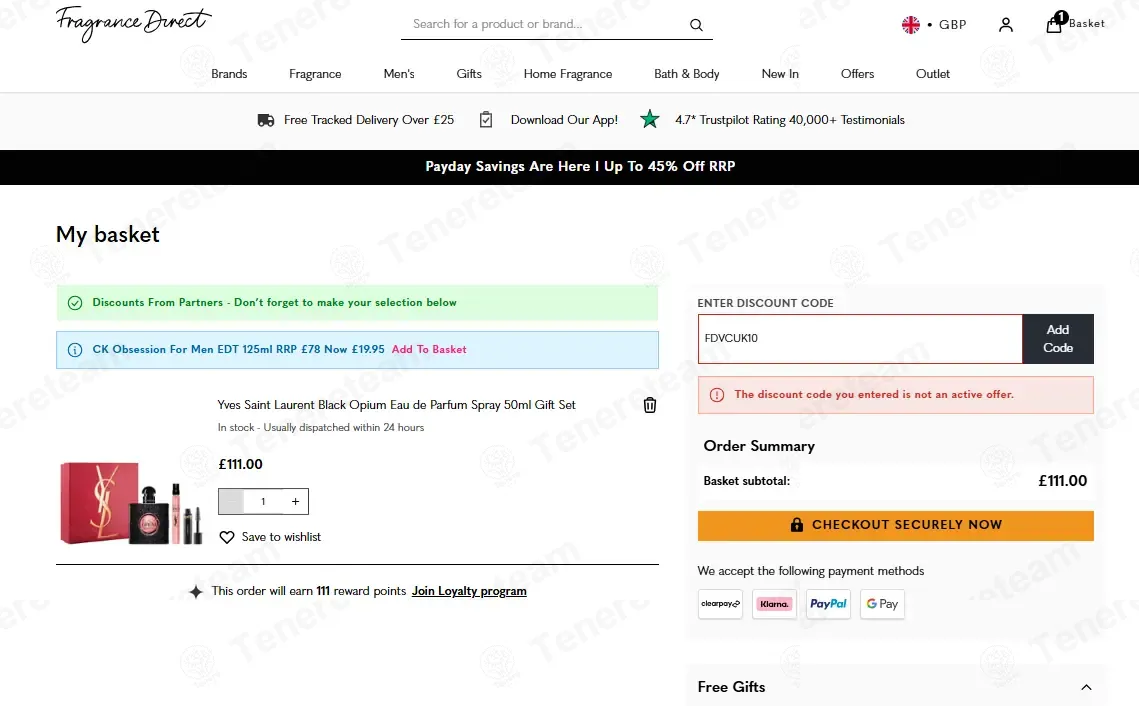1139x706 pixels.
Task: Click the discount code not active message
Action: click(896, 395)
